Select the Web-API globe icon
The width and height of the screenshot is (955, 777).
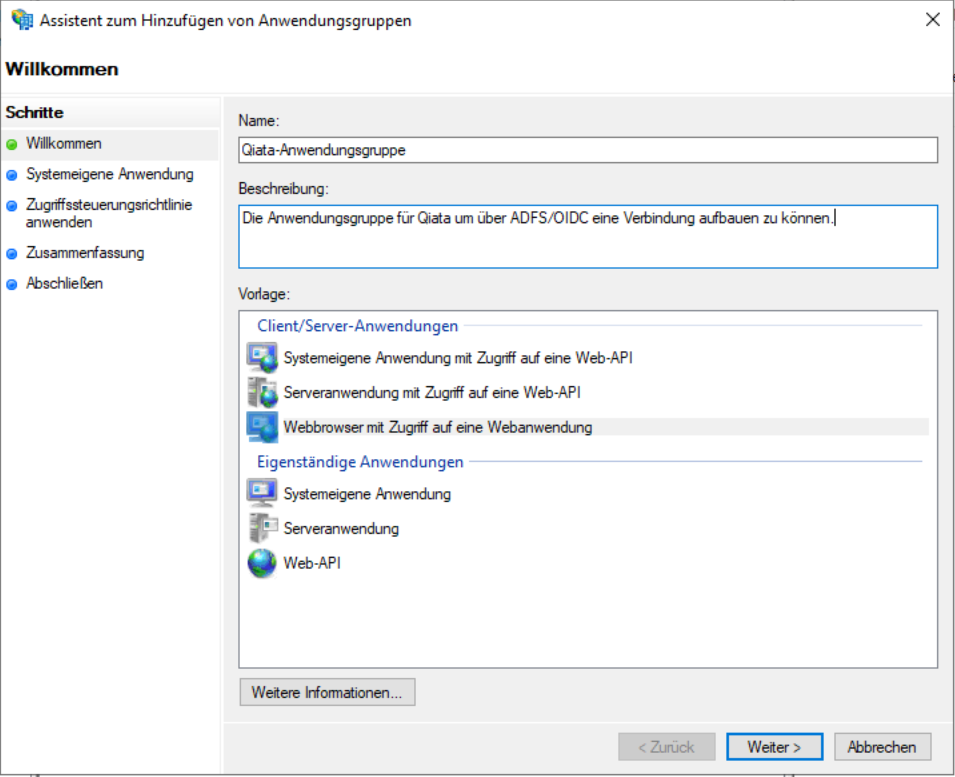[x=262, y=563]
